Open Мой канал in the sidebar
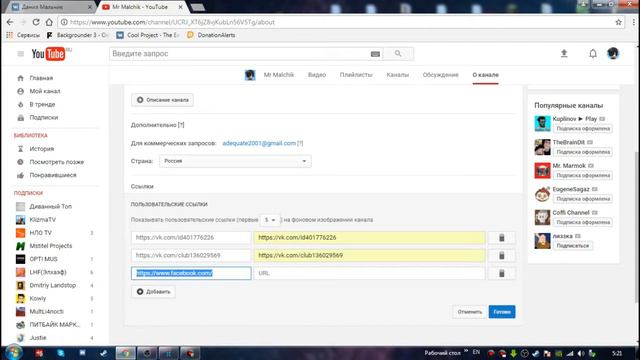The width and height of the screenshot is (640, 360). (x=45, y=91)
